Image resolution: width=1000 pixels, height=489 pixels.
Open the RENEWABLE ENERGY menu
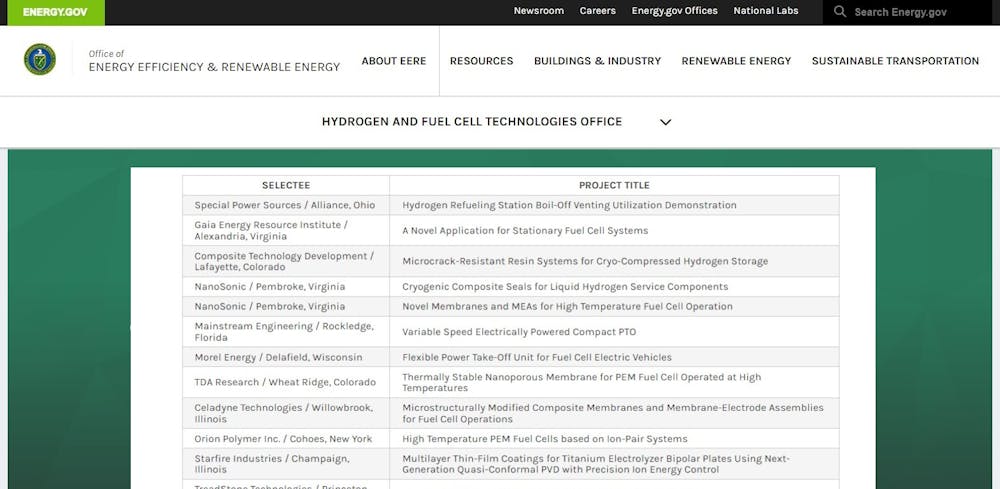click(x=736, y=61)
